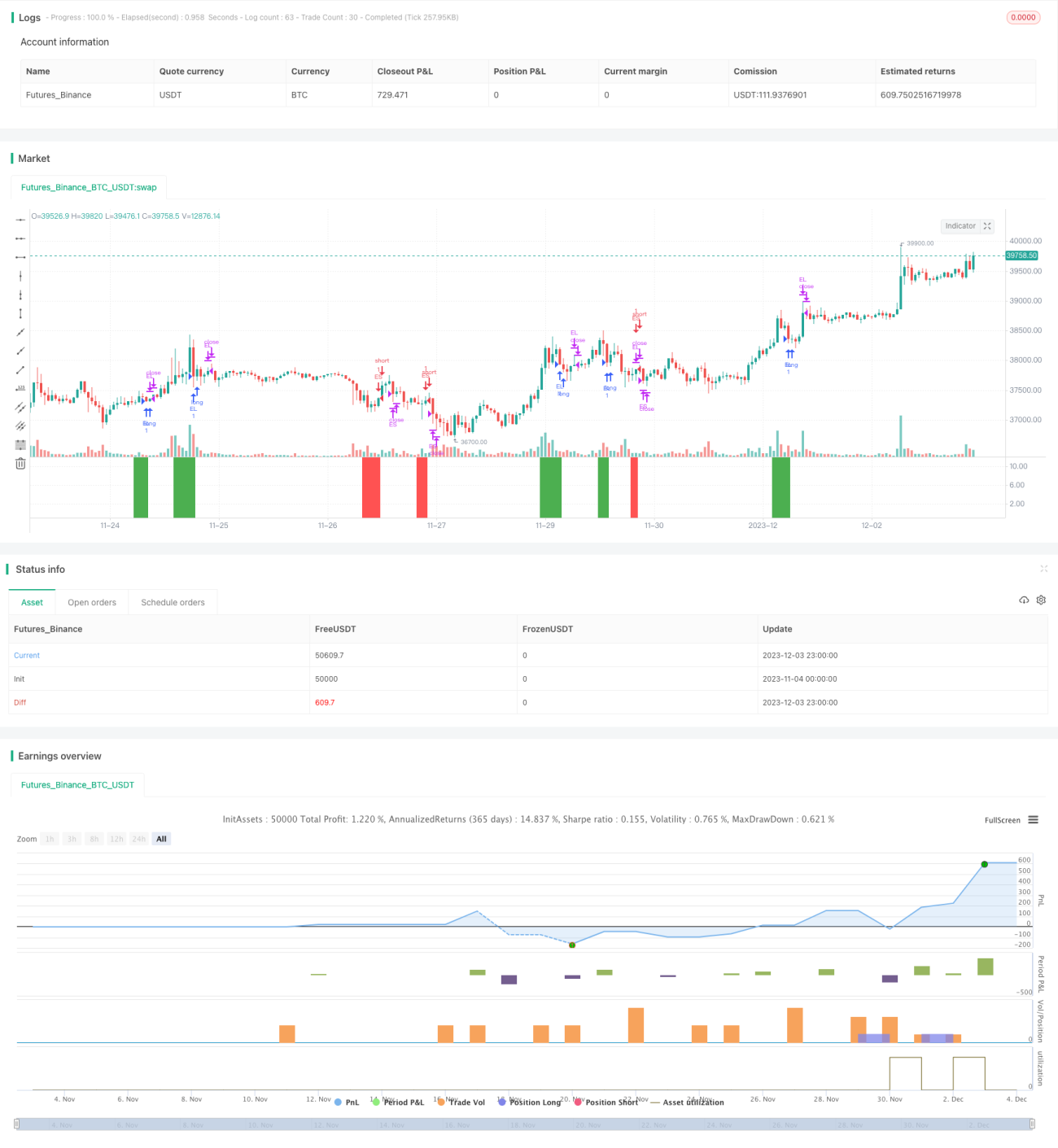The height and width of the screenshot is (1148, 1058).
Task: Select the price line tool labeled 123
Action: click(20, 388)
